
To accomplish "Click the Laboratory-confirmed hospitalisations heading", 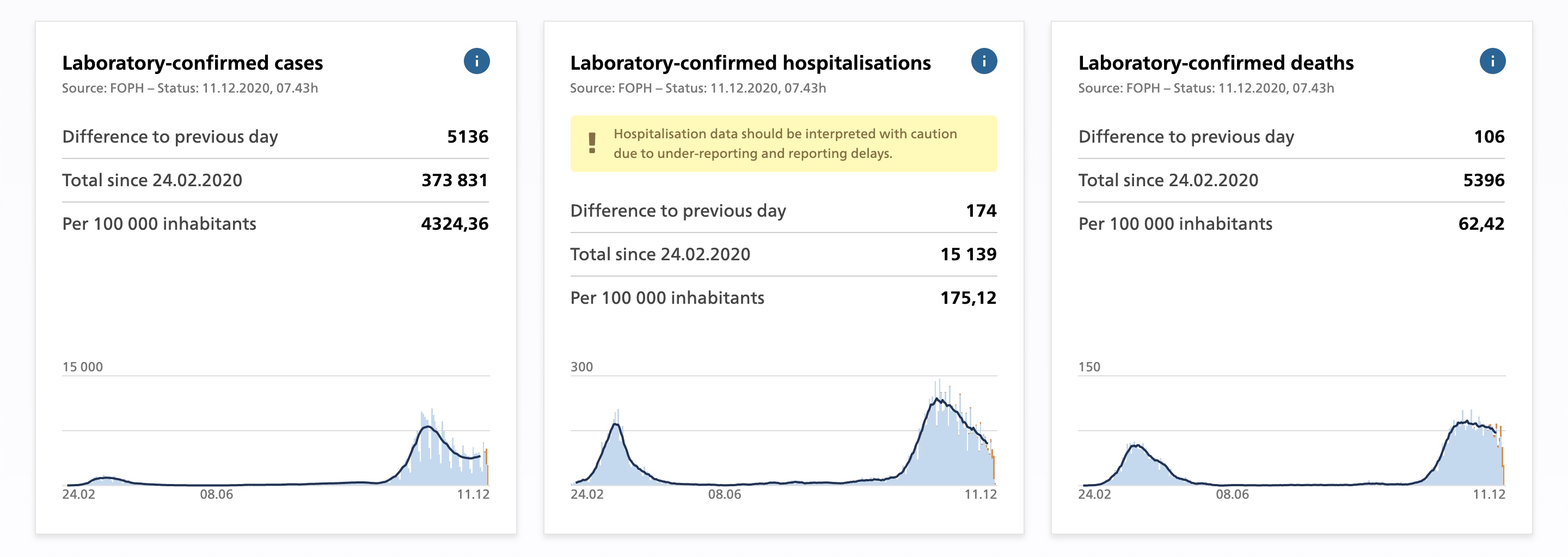I will 750,63.
